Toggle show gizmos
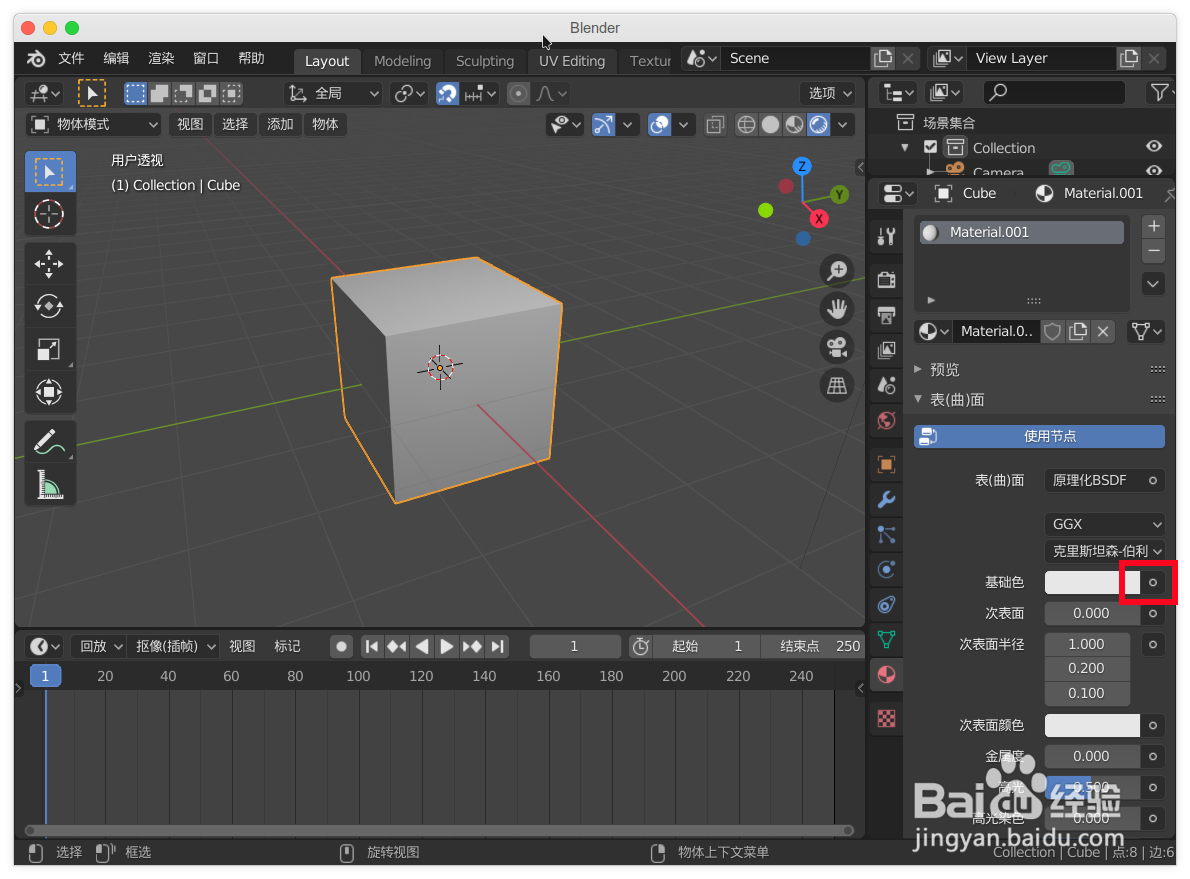The height and width of the screenshot is (879, 1190). [x=603, y=124]
